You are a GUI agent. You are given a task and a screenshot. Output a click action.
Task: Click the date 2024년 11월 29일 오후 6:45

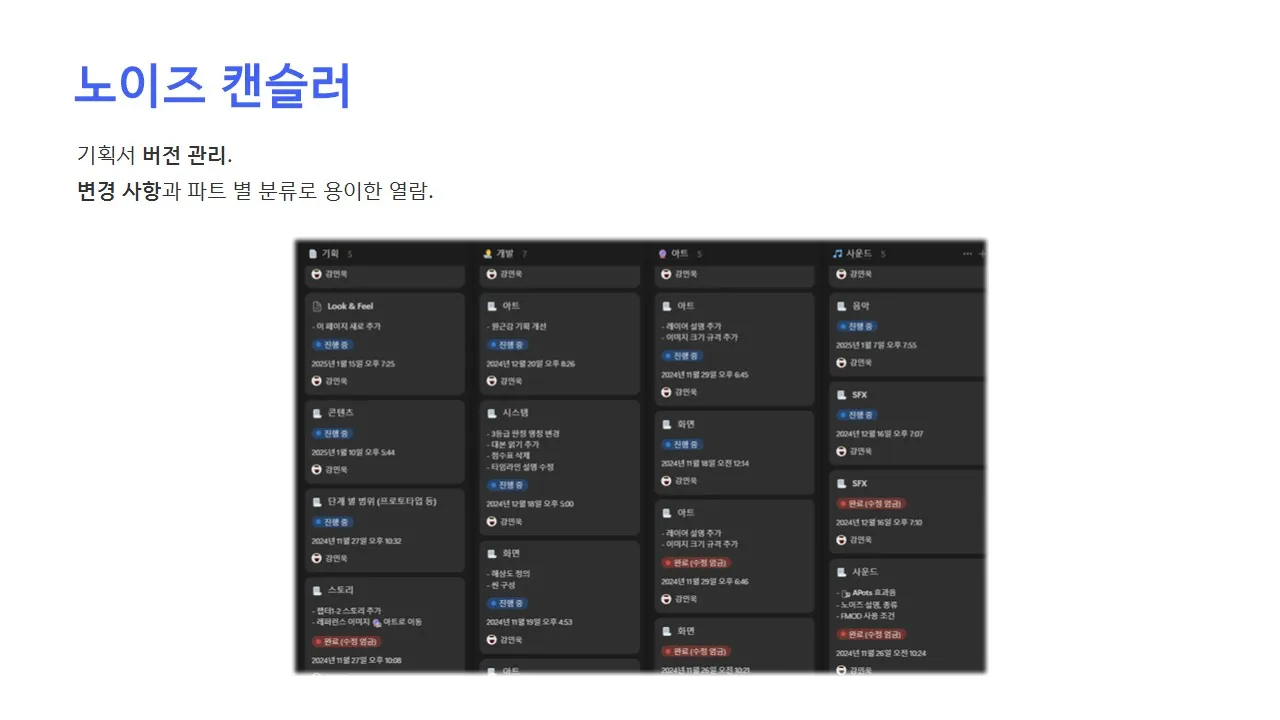[x=705, y=375]
